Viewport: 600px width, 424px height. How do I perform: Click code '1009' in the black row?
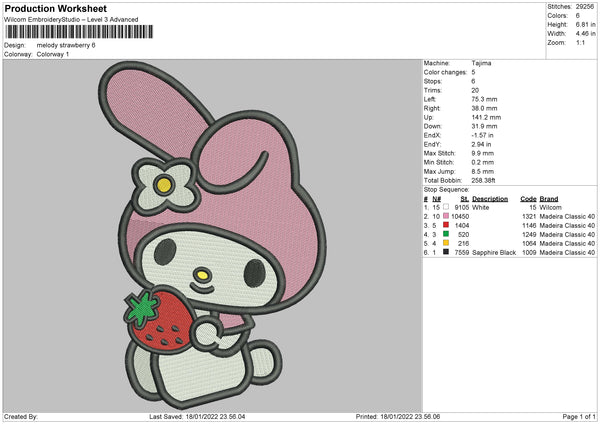pos(529,253)
